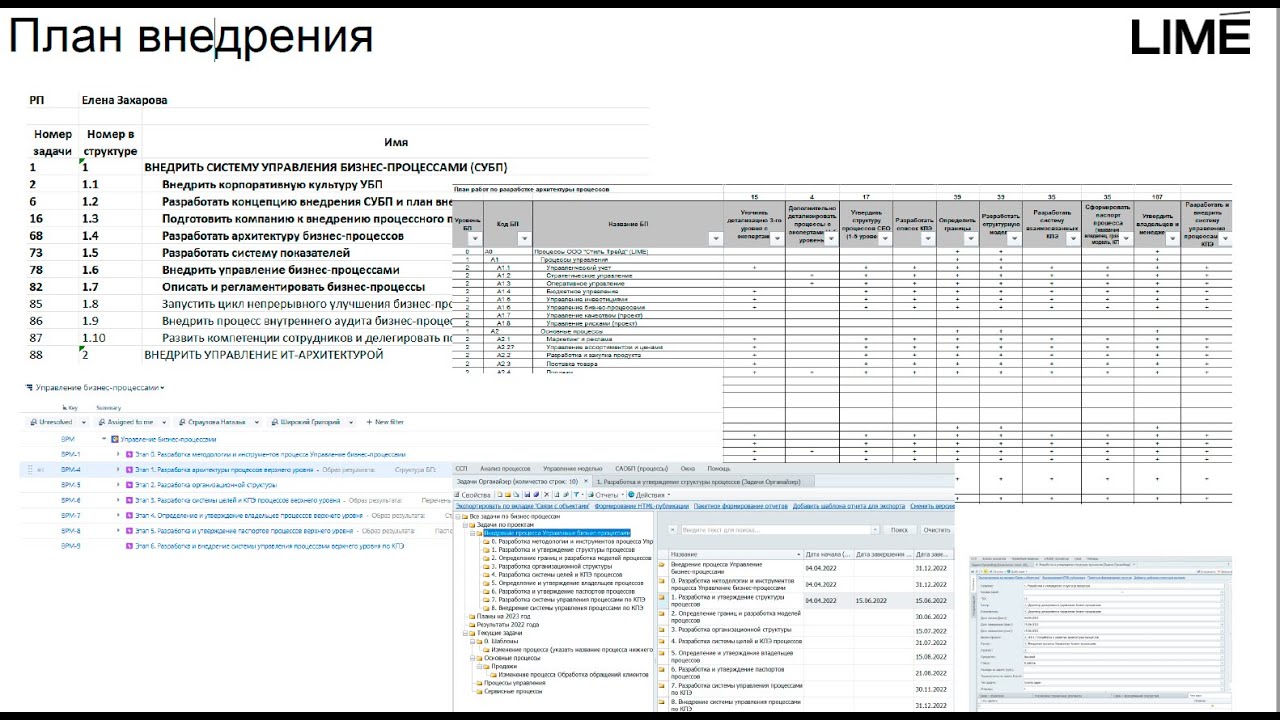Expand issue BPM-5 Этап 2

tap(117, 485)
